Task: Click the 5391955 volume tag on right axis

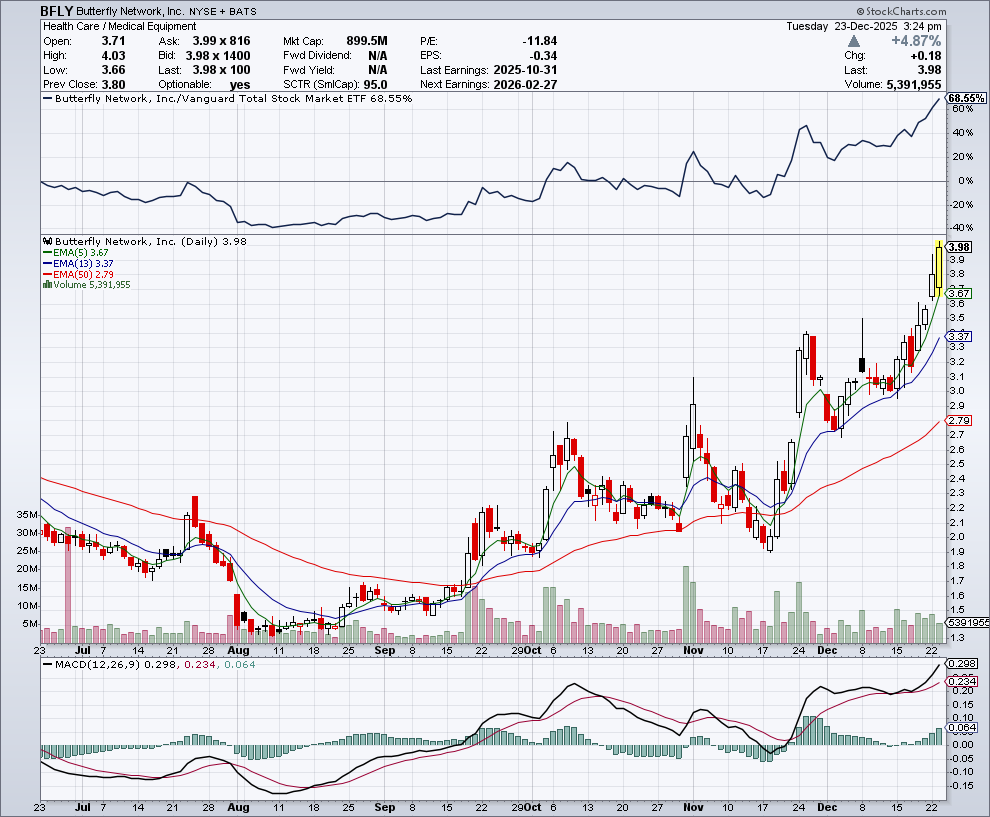Action: [x=969, y=623]
